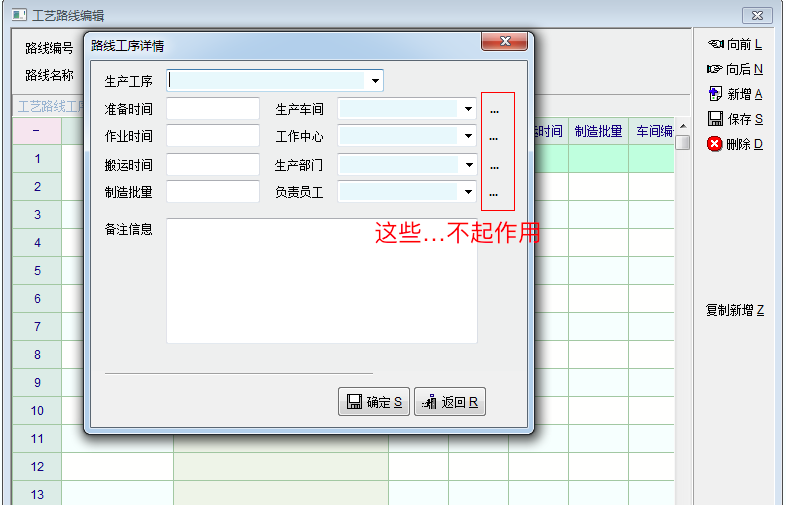The width and height of the screenshot is (786, 505).
Task: Open the 生产车间 dropdown arrow
Action: point(467,109)
